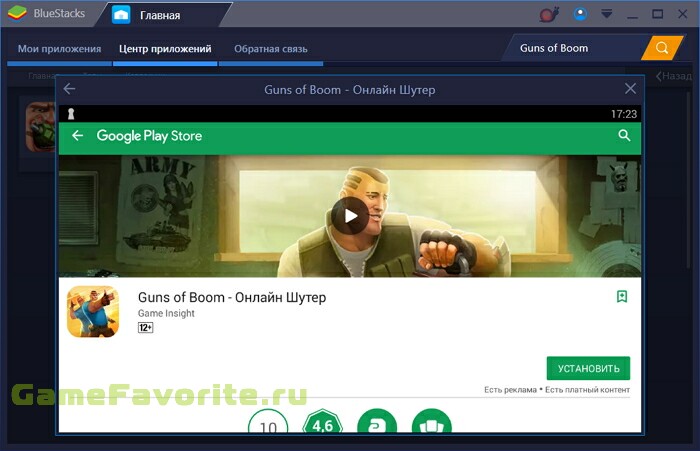
Task: Click the 4,6 rating badge
Action: (322, 421)
